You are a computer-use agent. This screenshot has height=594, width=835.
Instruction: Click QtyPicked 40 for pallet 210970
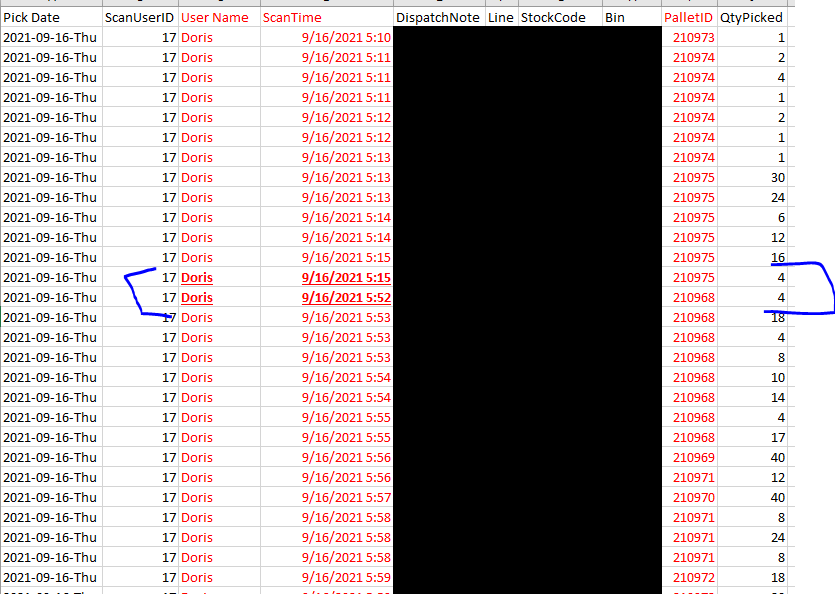tap(752, 498)
